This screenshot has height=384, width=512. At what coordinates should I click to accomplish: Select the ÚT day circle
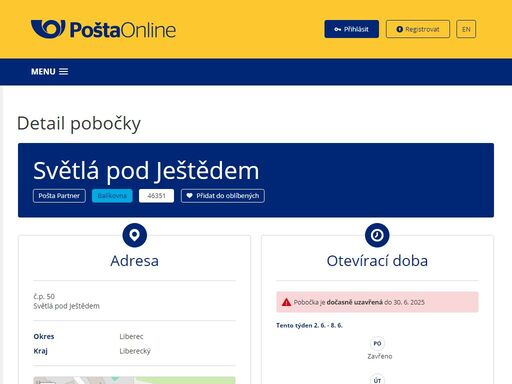377,379
